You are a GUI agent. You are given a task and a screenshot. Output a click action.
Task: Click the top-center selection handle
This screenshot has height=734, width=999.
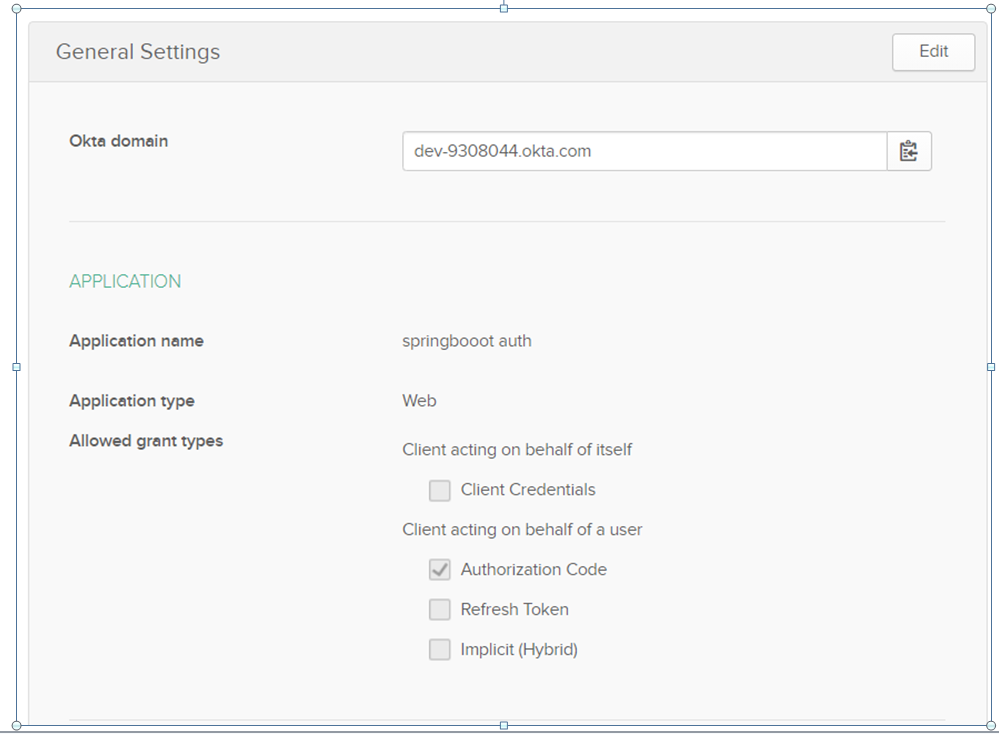coord(502,8)
